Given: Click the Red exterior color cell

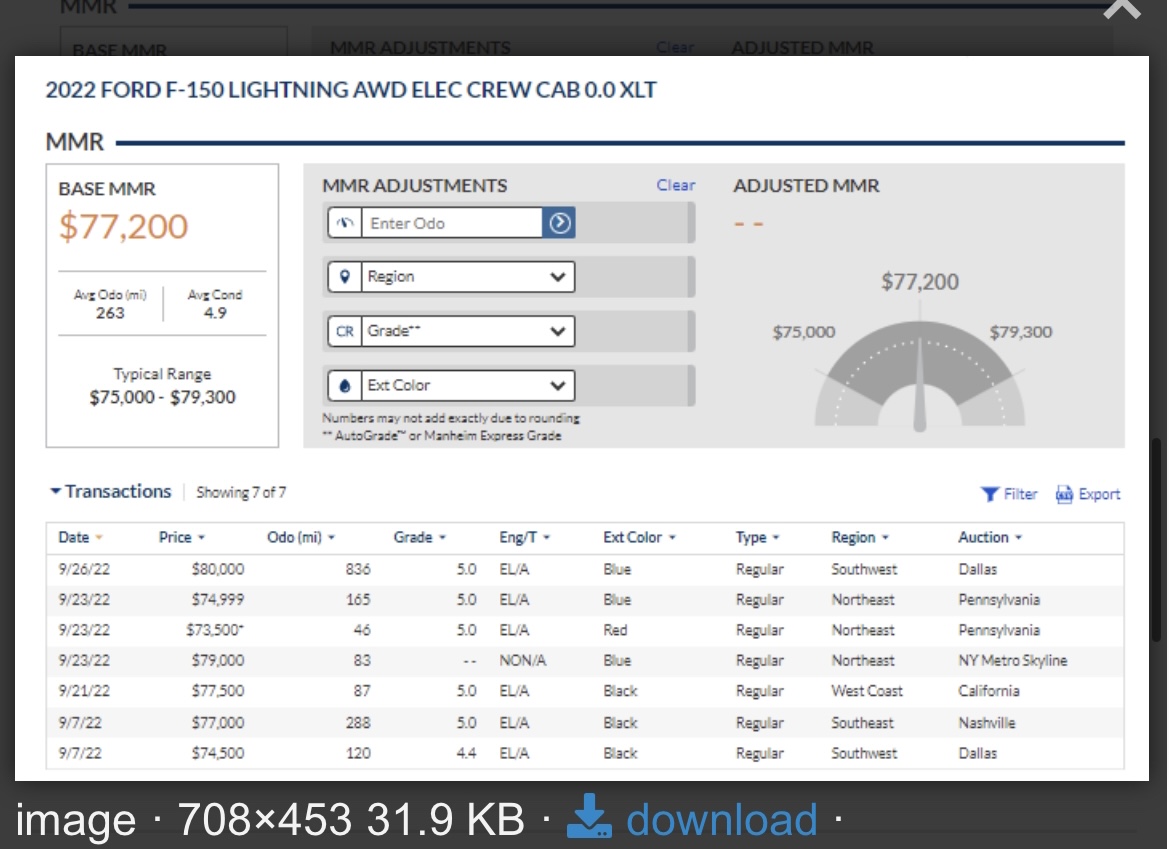Looking at the screenshot, I should (x=615, y=631).
